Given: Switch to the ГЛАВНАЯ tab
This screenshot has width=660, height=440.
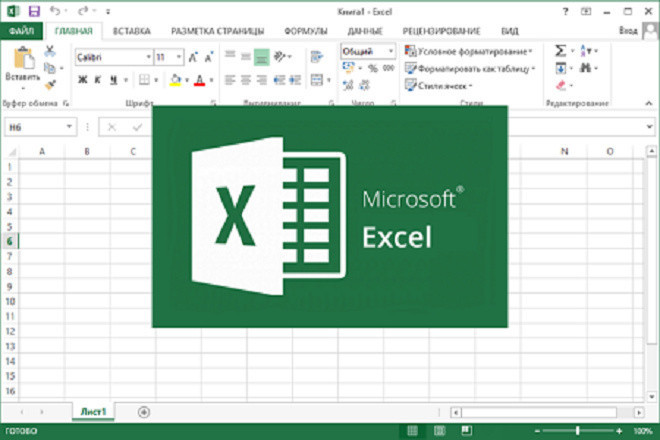Looking at the screenshot, I should pyautogui.click(x=74, y=31).
